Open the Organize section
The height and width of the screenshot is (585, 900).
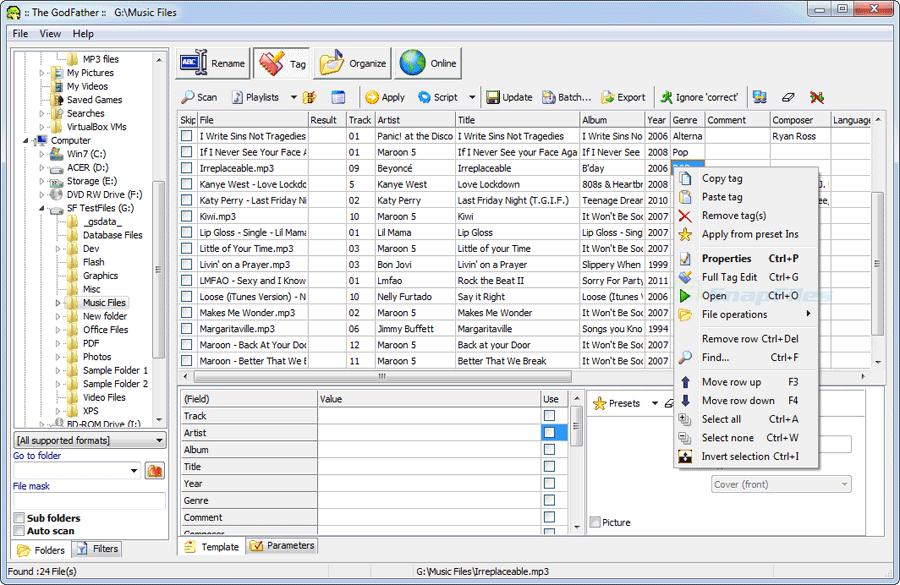click(x=352, y=64)
